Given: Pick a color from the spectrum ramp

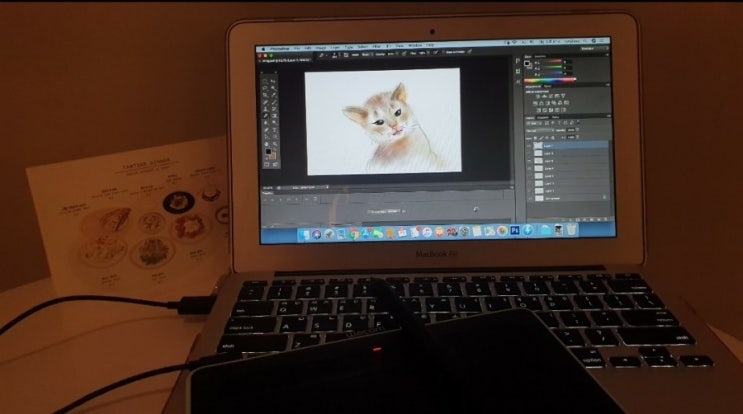Looking at the screenshot, I should 550,81.
